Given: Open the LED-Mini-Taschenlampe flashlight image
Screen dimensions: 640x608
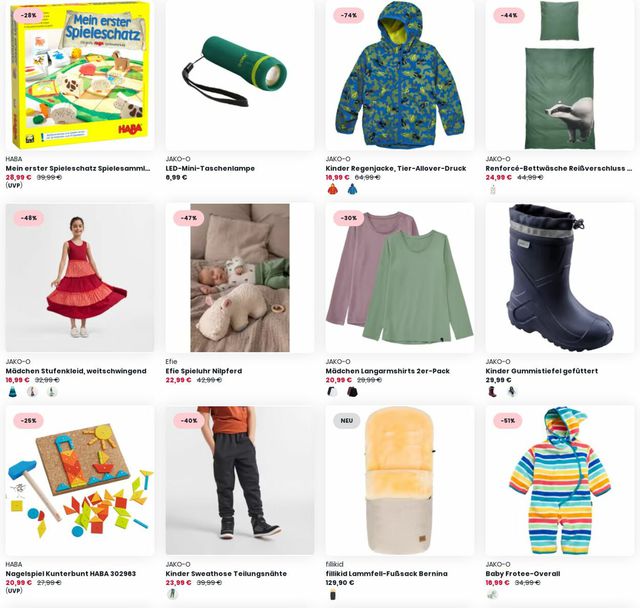Looking at the screenshot, I should 240,75.
